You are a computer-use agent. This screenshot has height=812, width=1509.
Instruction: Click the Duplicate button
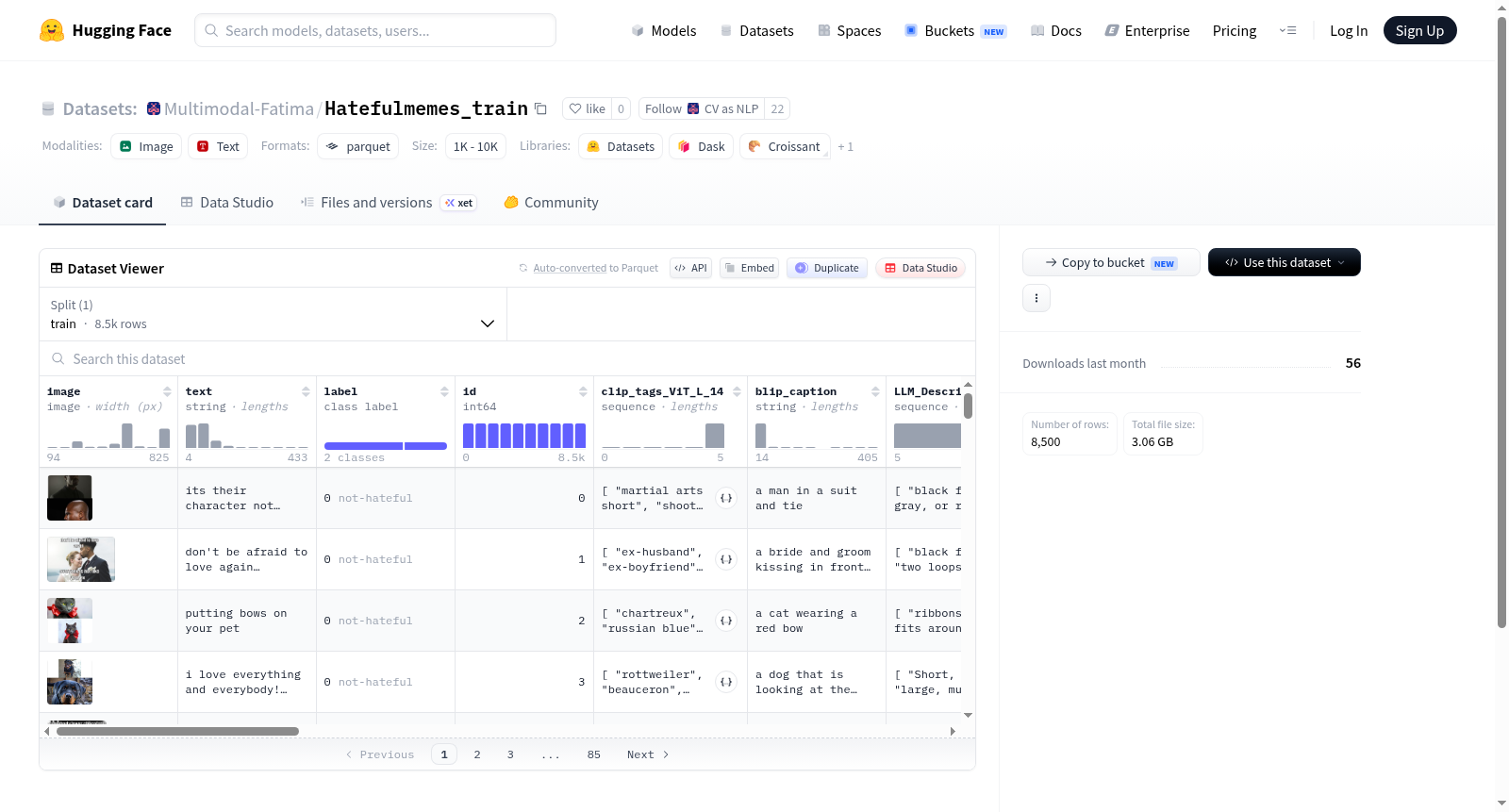[x=826, y=268]
